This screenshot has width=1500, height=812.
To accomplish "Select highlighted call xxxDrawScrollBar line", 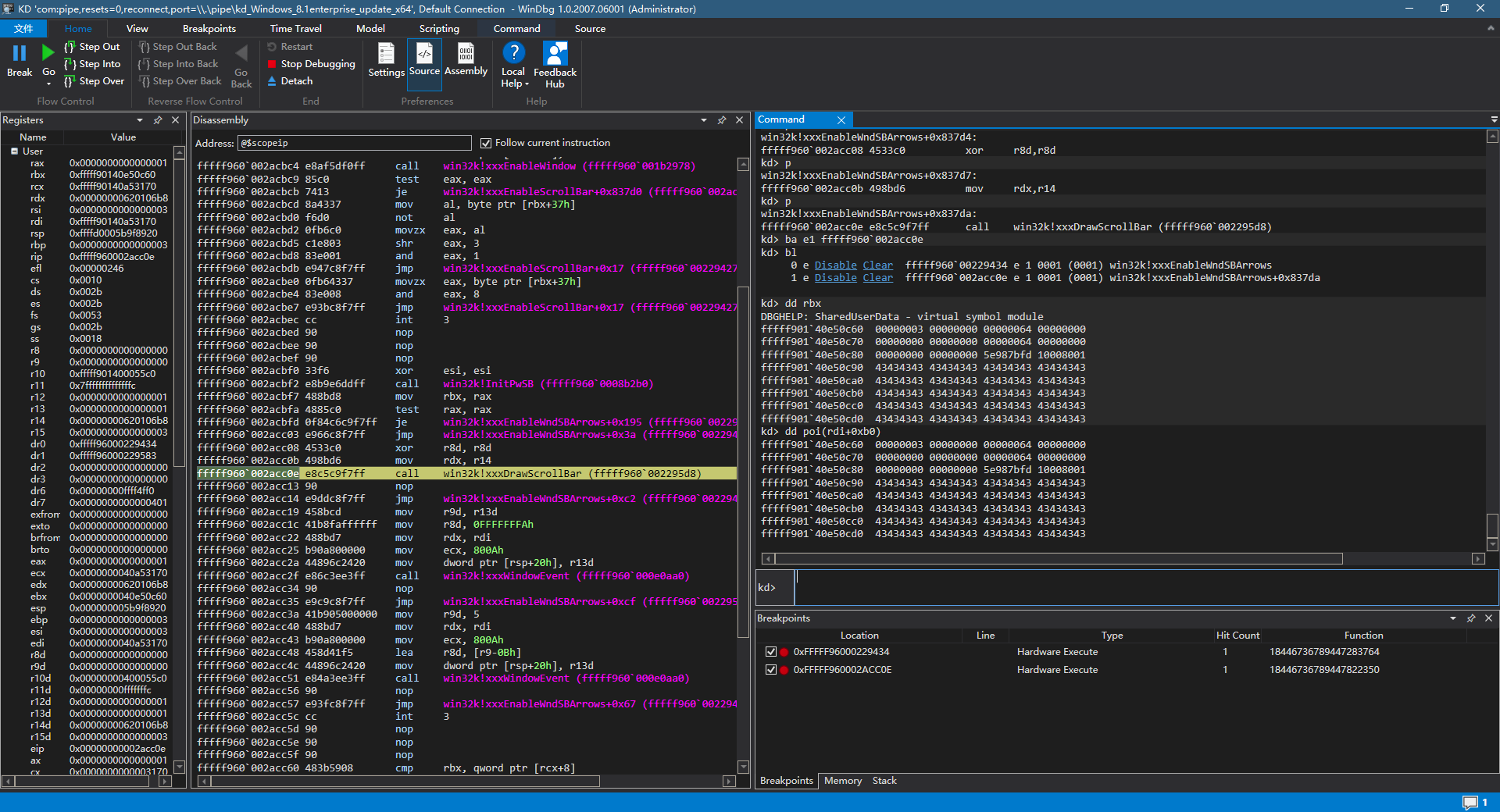I will pyautogui.click(x=466, y=474).
